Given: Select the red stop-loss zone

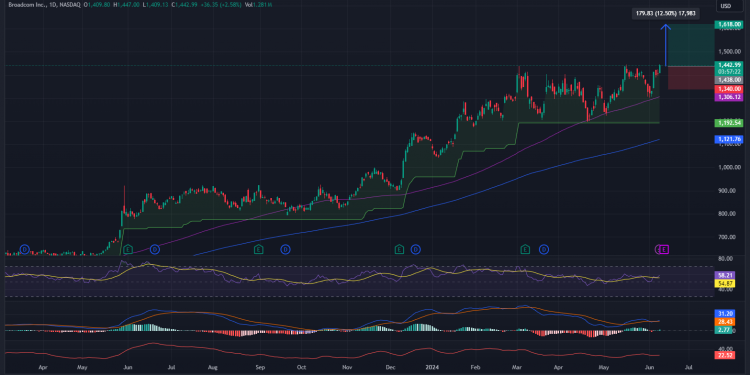Looking at the screenshot, I should [x=691, y=77].
